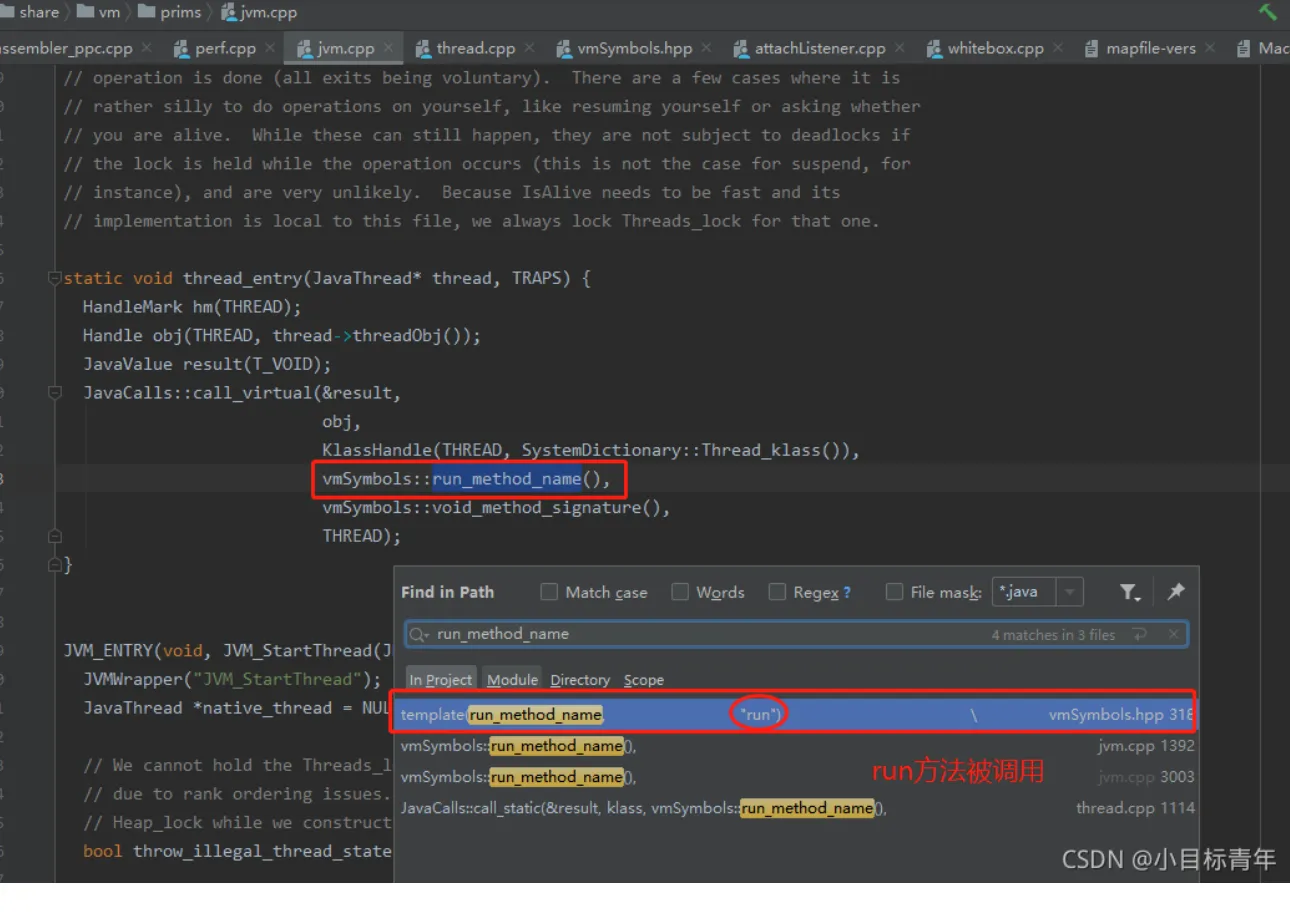Viewport: 1290px width, 924px height.
Task: Close the assembler_ppc.cpp editor tab
Action: pyautogui.click(x=146, y=47)
